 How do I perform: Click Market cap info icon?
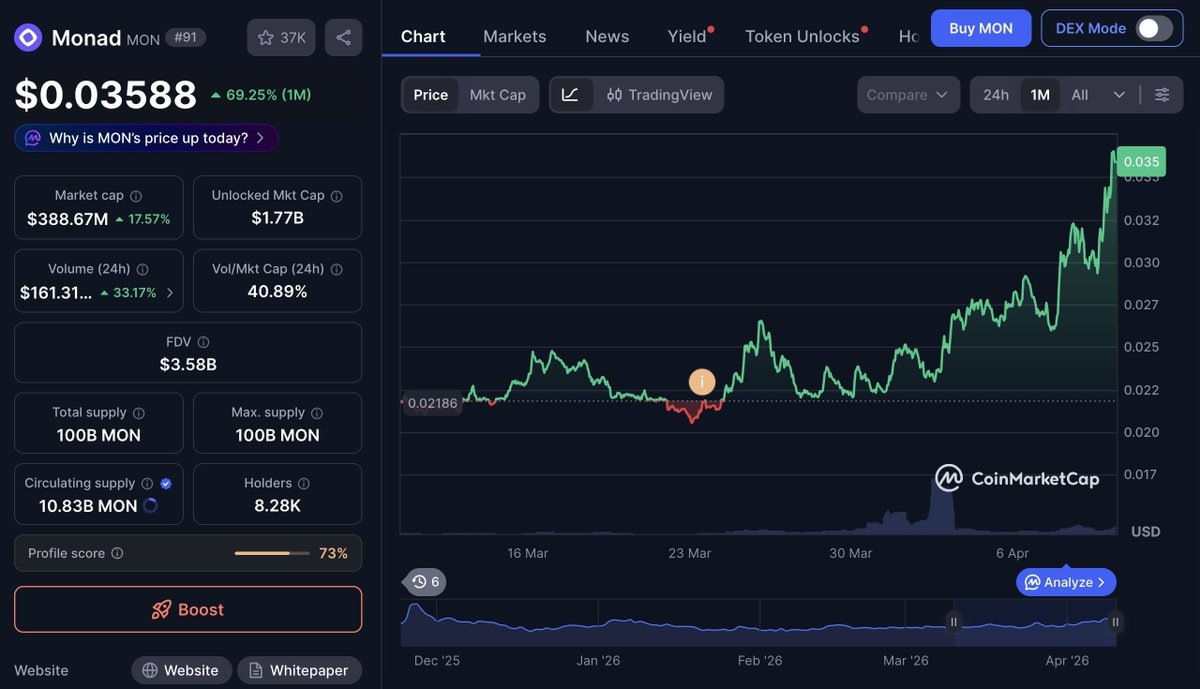136,196
